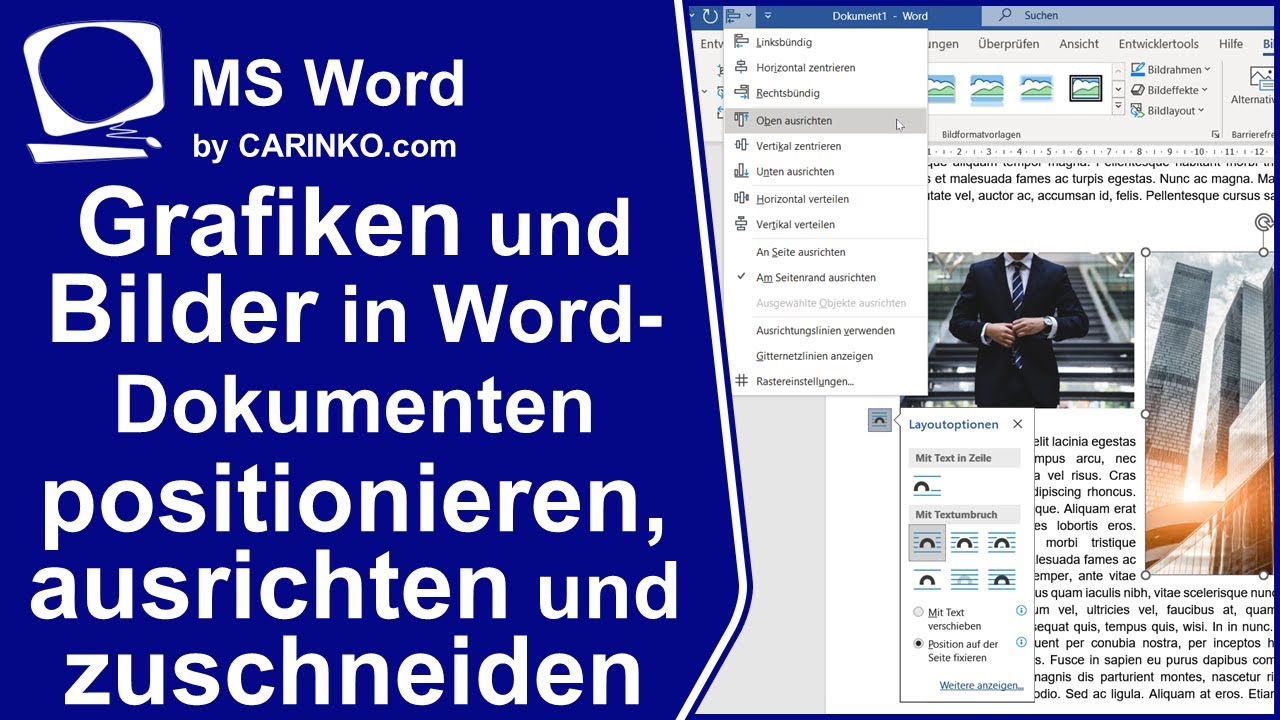Click the Align objects icon in quick access toolbar
Image resolution: width=1280 pixels, height=720 pixels.
(x=734, y=16)
